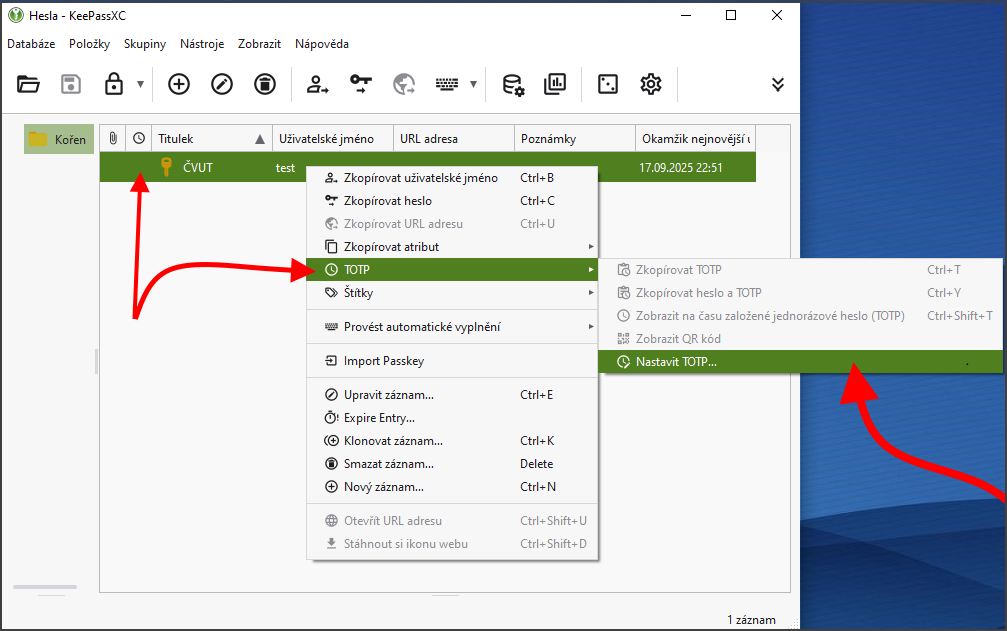The height and width of the screenshot is (631, 1007).
Task: Open database reports toolbar icon
Action: (555, 84)
